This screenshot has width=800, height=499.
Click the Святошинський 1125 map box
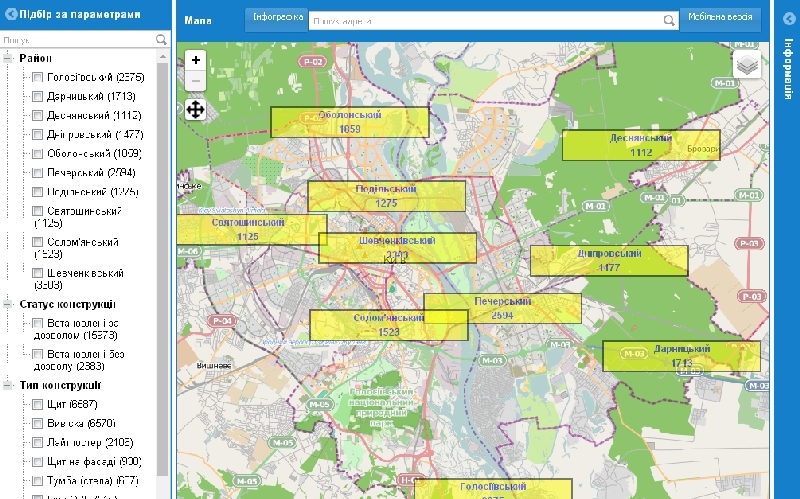point(252,230)
